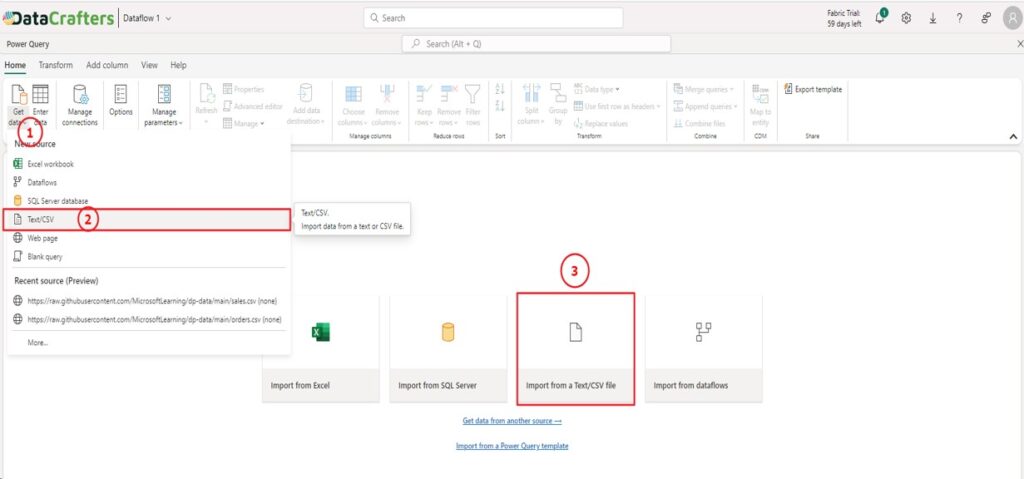Select Blank query option
Viewport: 1024px width, 479px height.
pos(149,257)
